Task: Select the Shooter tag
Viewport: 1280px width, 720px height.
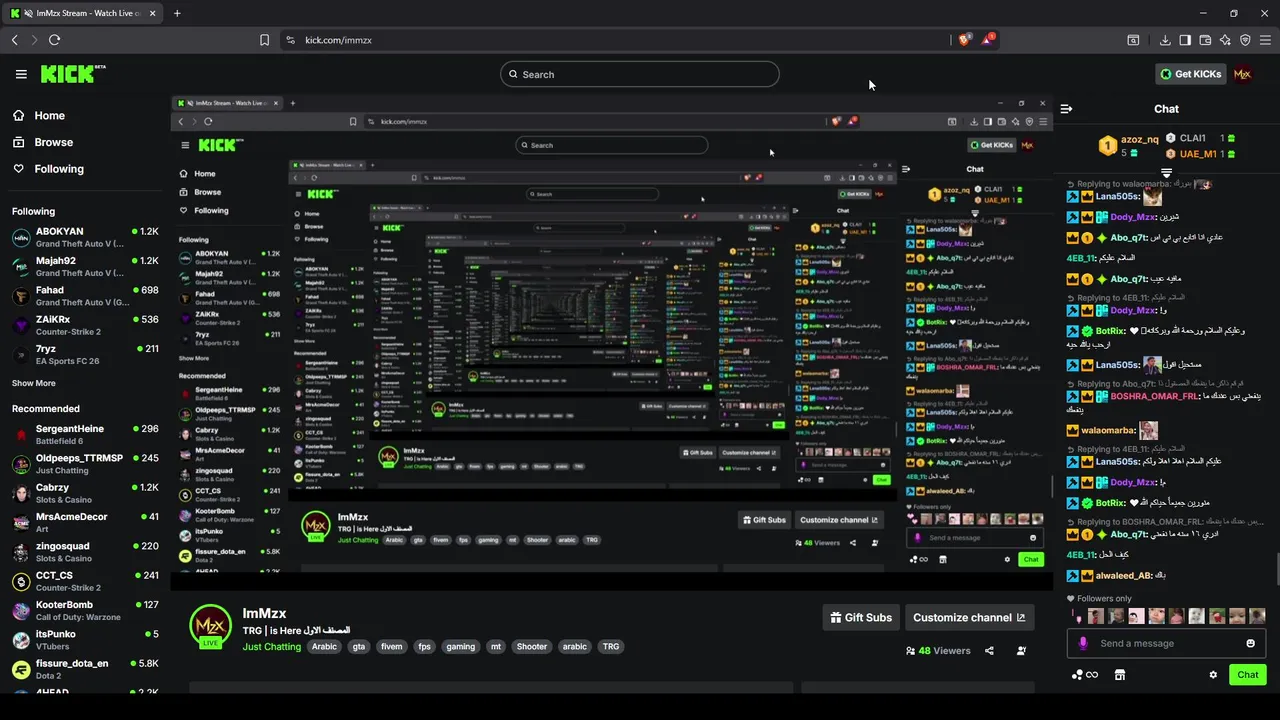Action: coord(532,647)
